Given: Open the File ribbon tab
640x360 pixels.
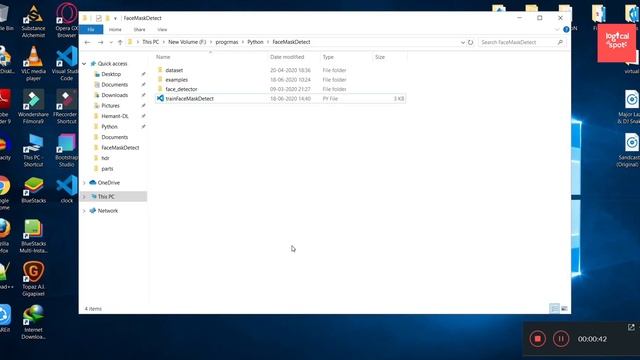Looking at the screenshot, I should tap(91, 29).
